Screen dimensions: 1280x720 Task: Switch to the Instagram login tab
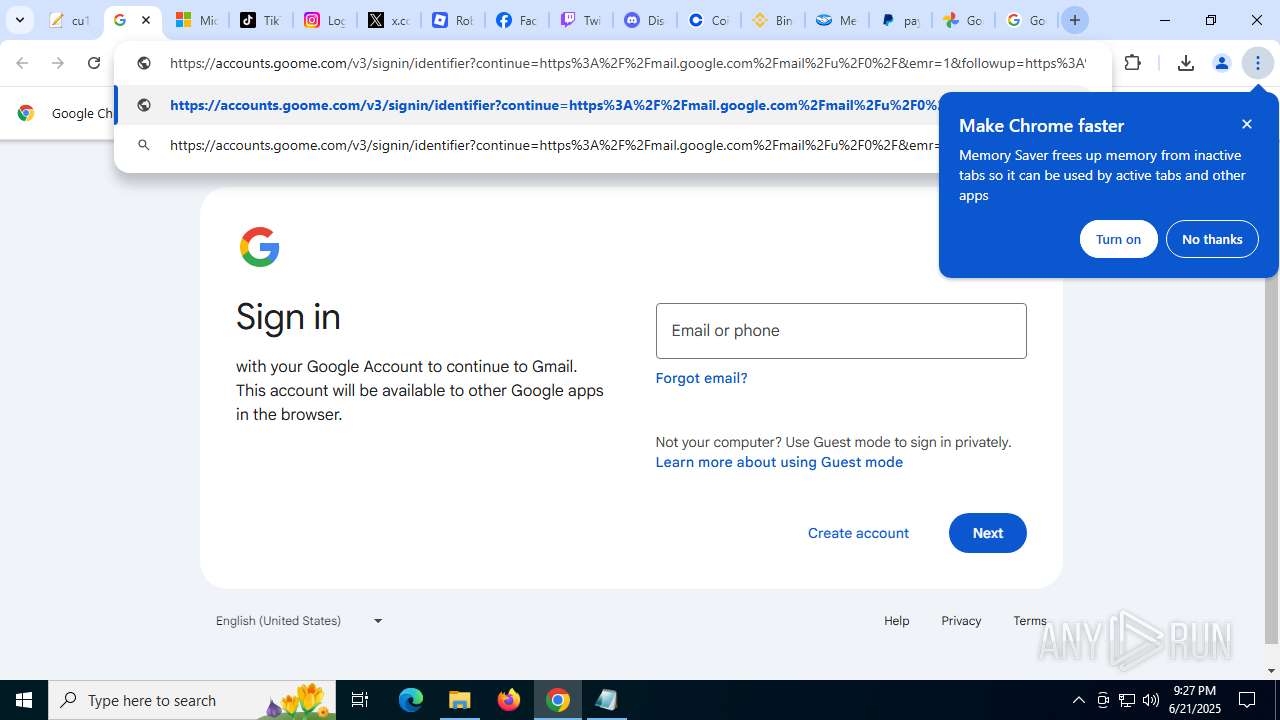[324, 20]
